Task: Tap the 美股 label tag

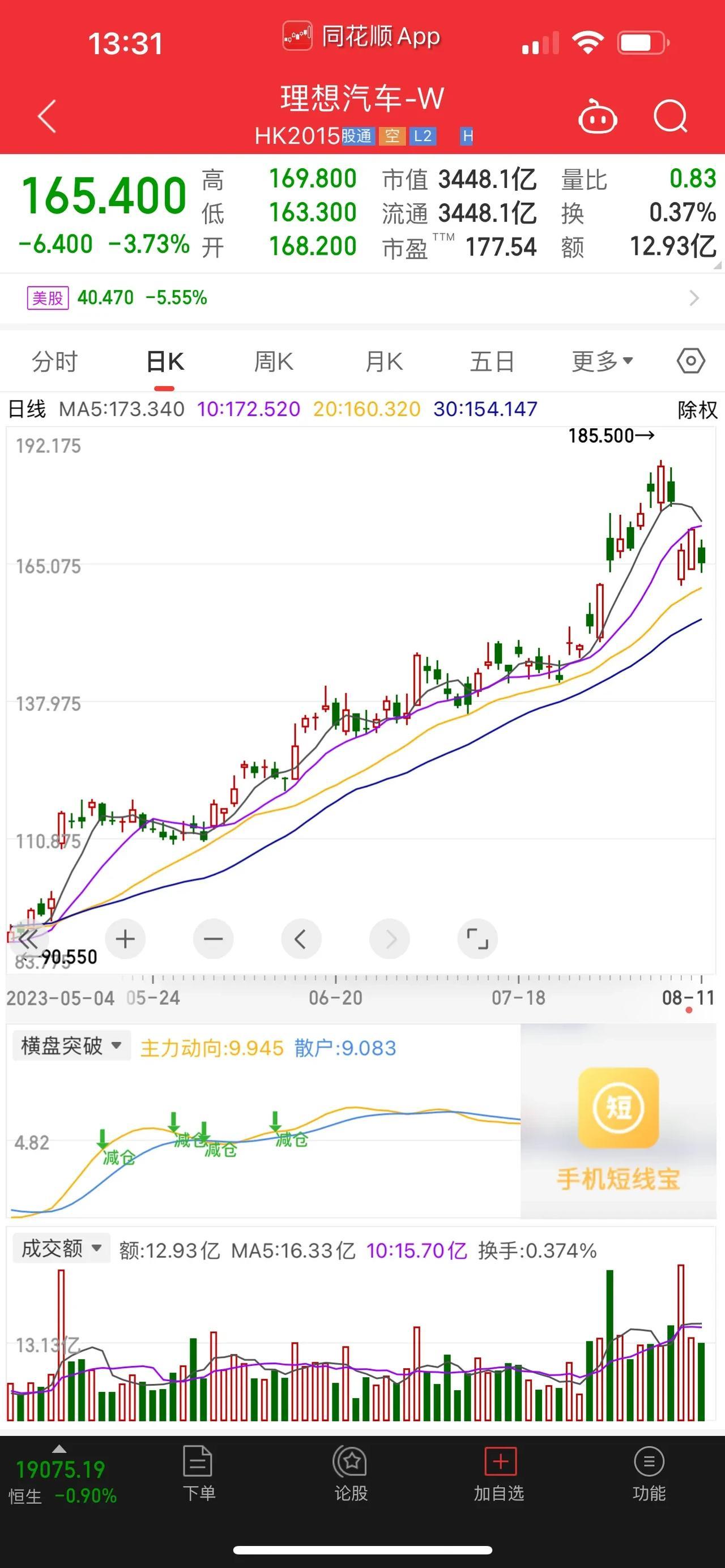Action: 48,298
